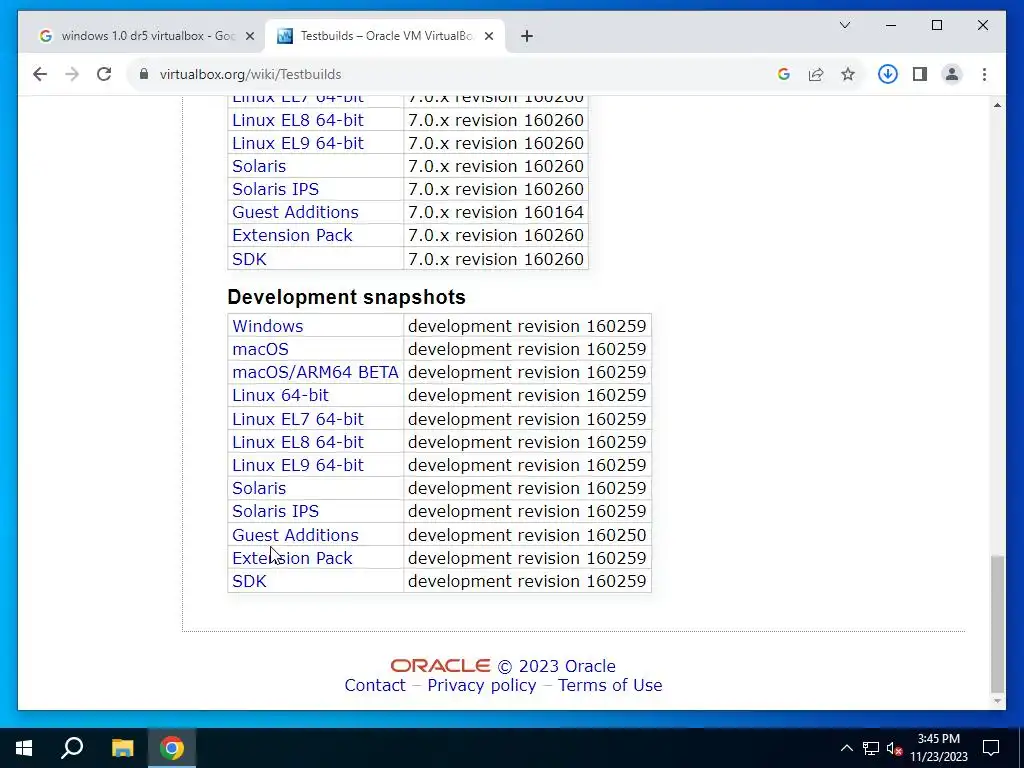Close the 'windows 1.0 dr5 virtualbox' tab
Viewport: 1024px width, 768px height.
[249, 37]
